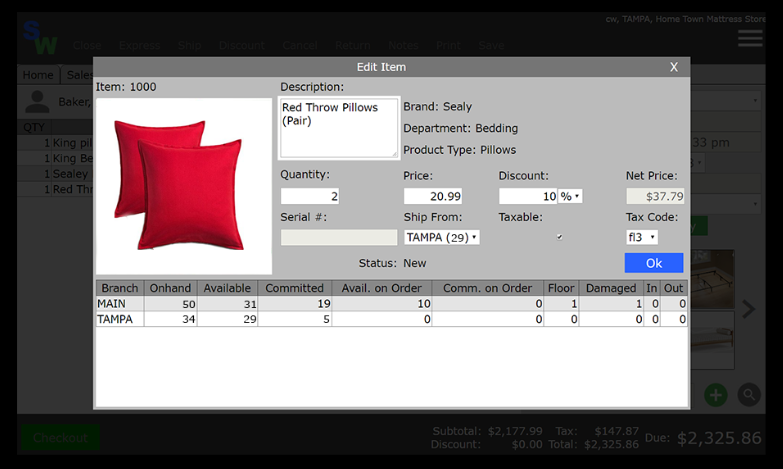Click the Close menu item
This screenshot has width=783, height=469.
pyautogui.click(x=87, y=45)
